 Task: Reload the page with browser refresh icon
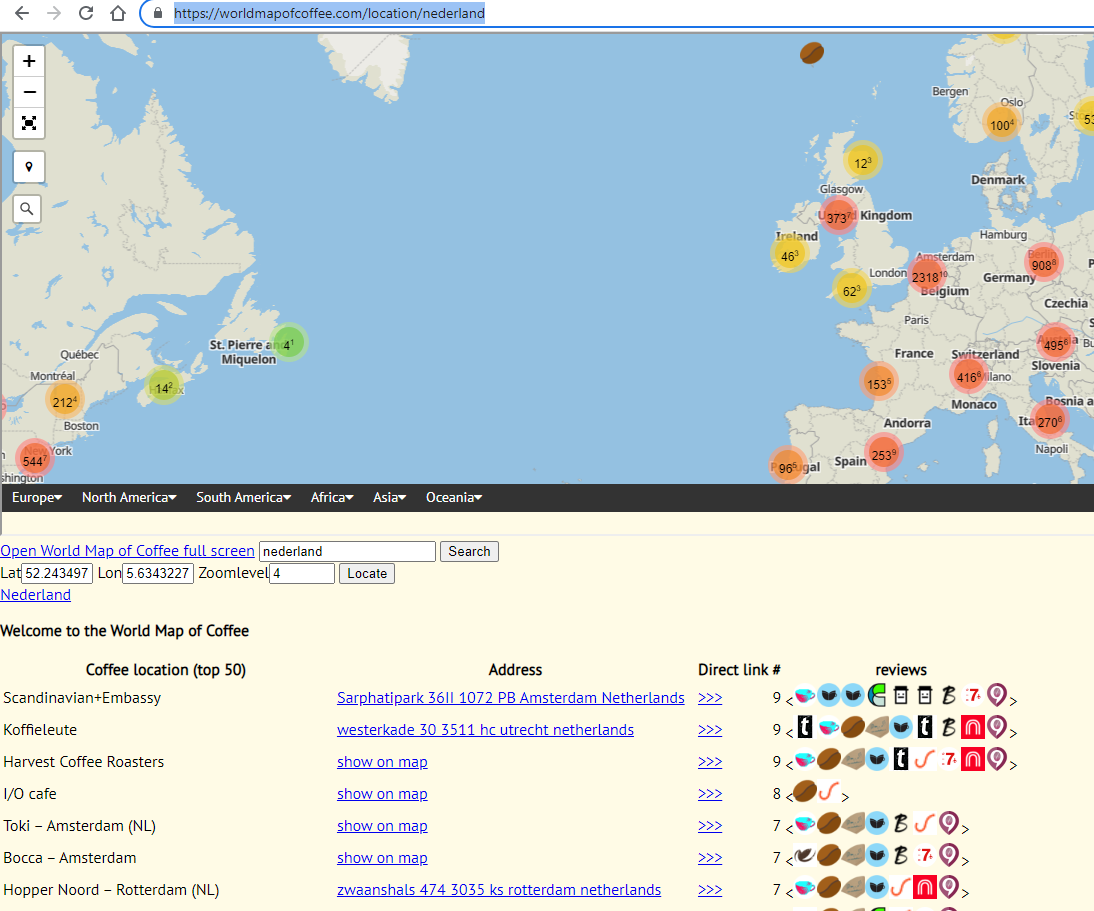click(x=86, y=13)
